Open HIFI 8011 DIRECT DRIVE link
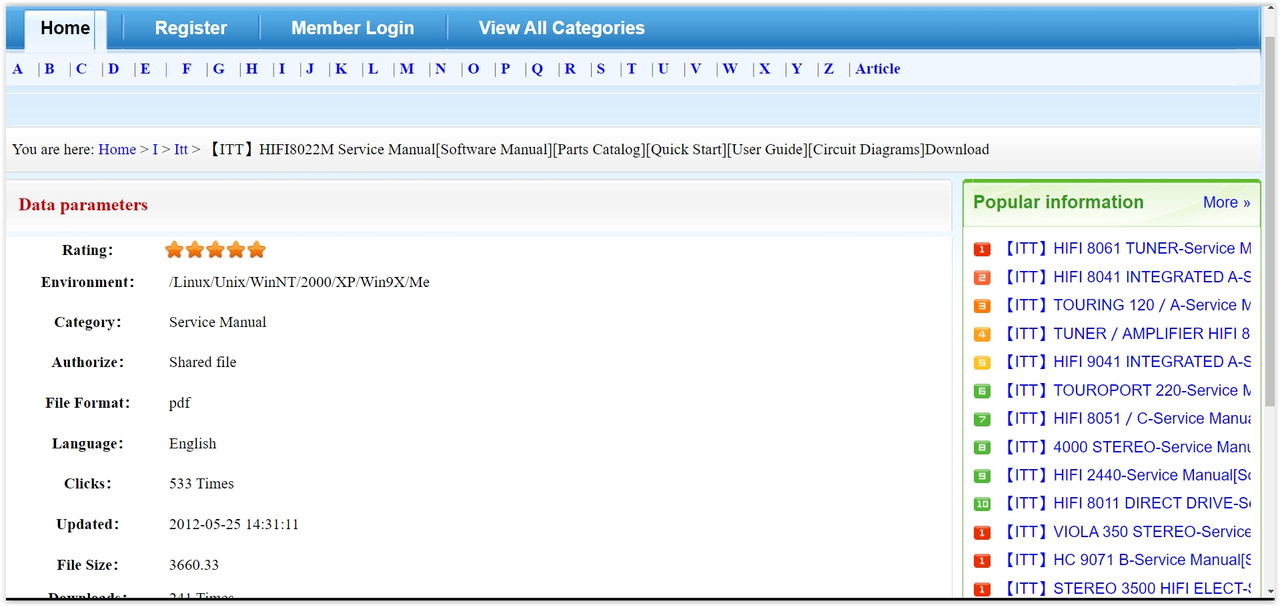1280x606 pixels. click(x=1126, y=503)
